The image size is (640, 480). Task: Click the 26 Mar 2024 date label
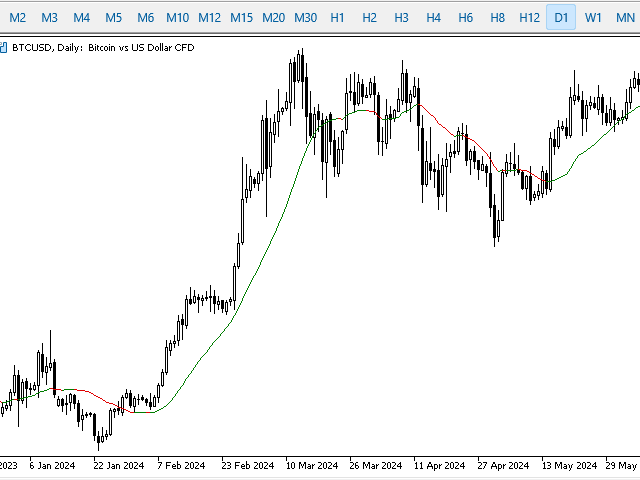[x=376, y=466]
